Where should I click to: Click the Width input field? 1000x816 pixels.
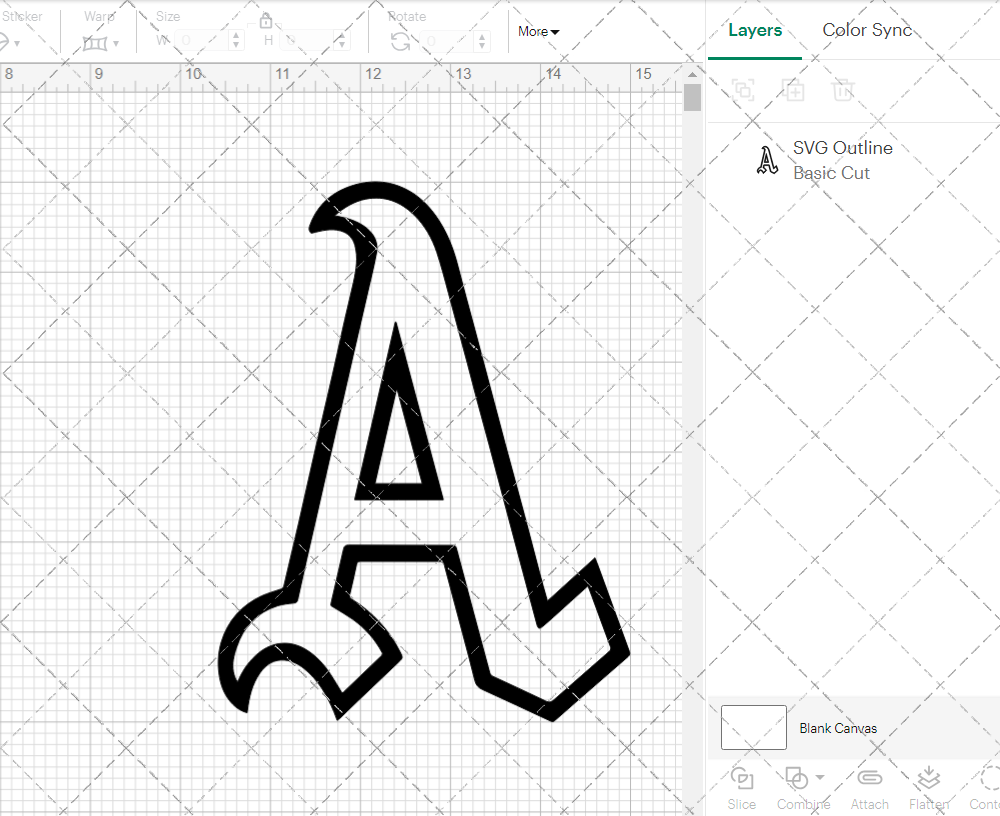click(201, 41)
